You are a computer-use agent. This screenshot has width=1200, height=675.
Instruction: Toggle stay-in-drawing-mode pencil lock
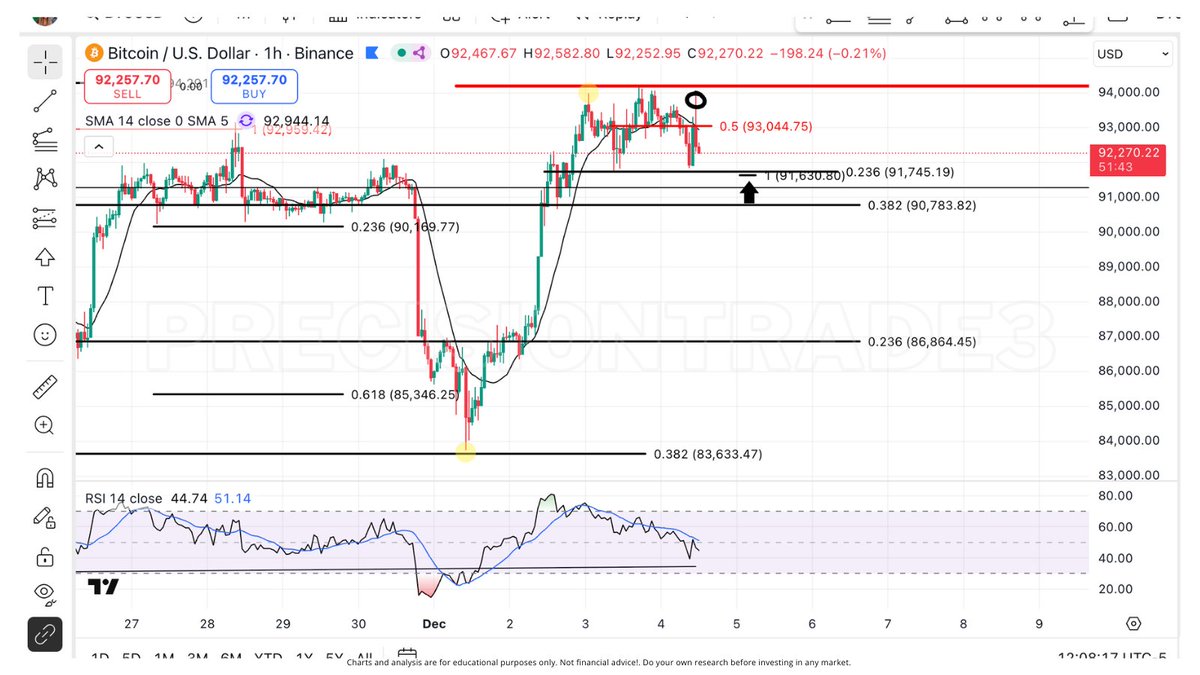pyautogui.click(x=45, y=517)
